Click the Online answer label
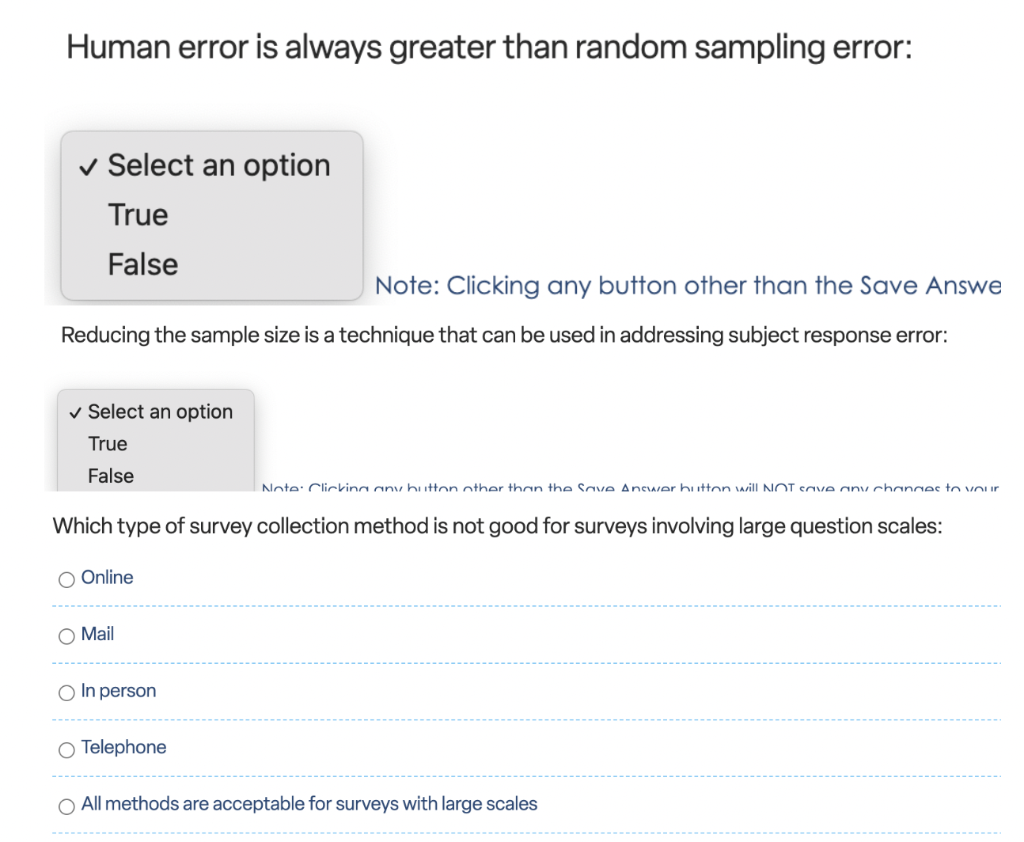The width and height of the screenshot is (1024, 842). click(108, 577)
